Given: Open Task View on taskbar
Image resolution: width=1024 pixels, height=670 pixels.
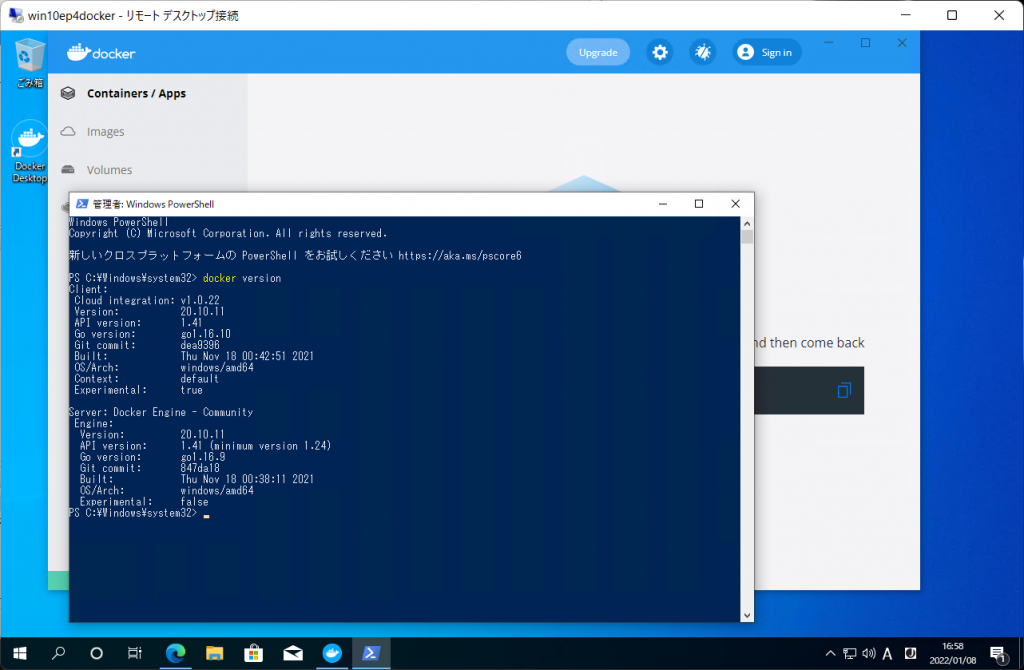Looking at the screenshot, I should pos(135,653).
